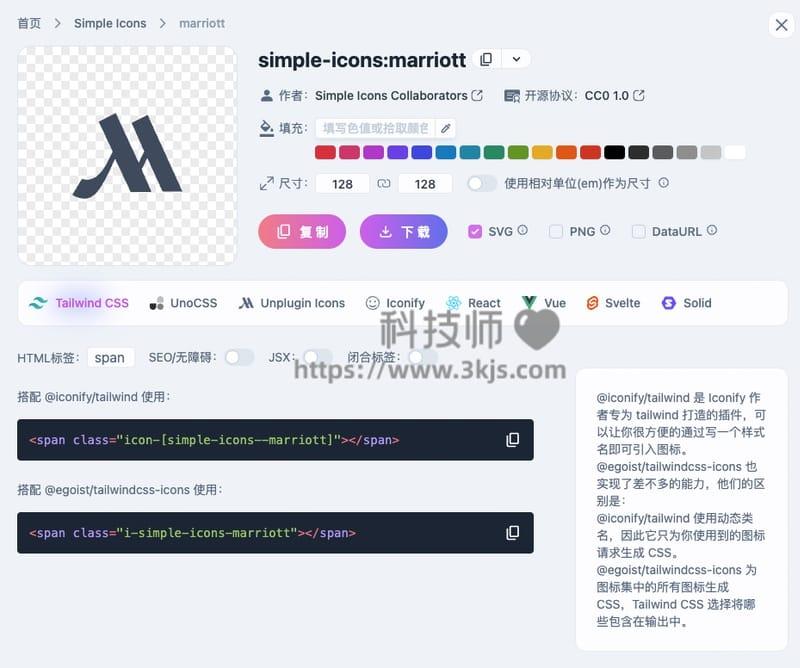
Task: Show info about em unit sizing
Action: click(x=663, y=183)
